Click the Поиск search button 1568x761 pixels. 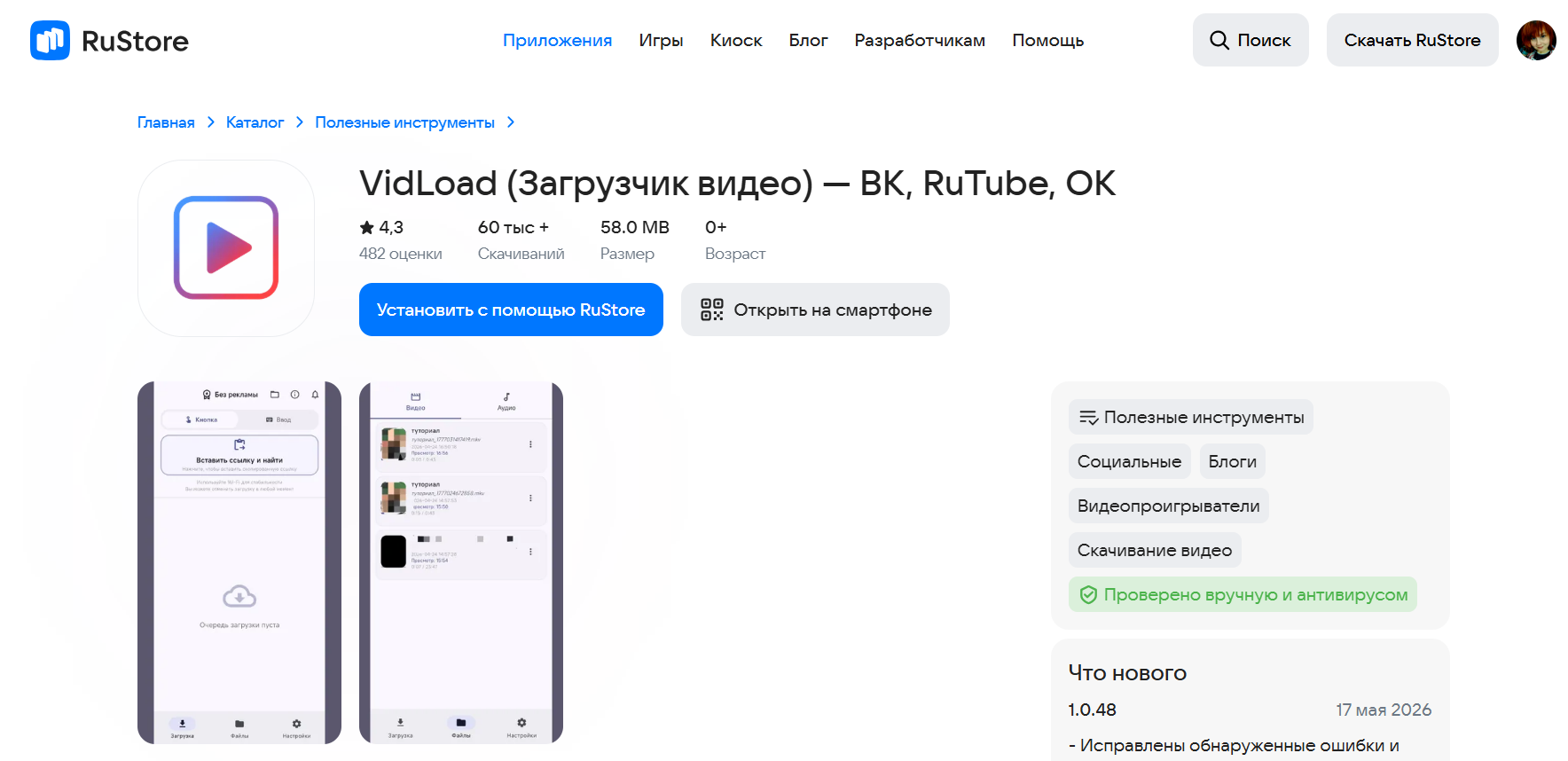coord(1250,40)
